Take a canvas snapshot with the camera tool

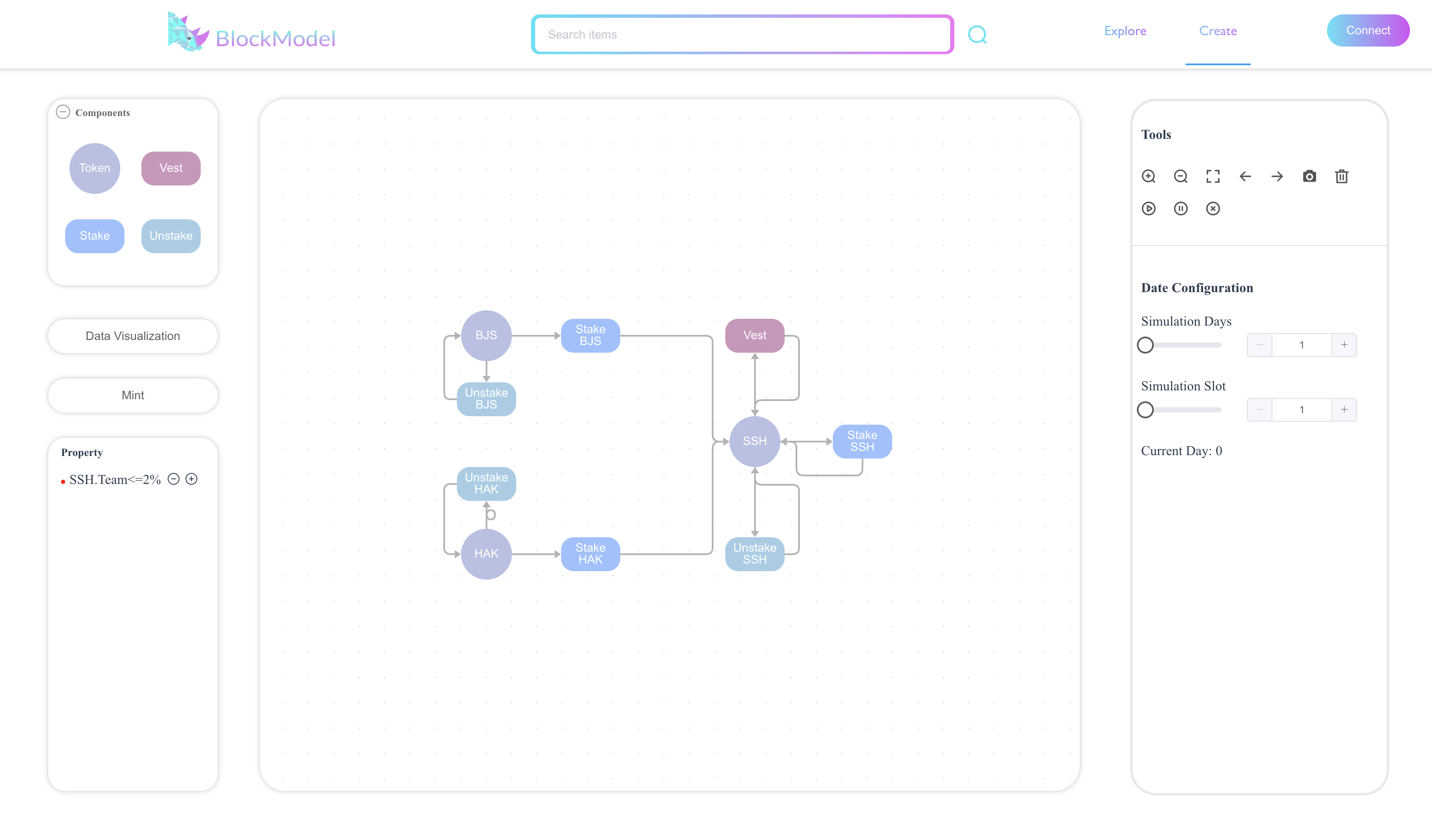coord(1310,177)
